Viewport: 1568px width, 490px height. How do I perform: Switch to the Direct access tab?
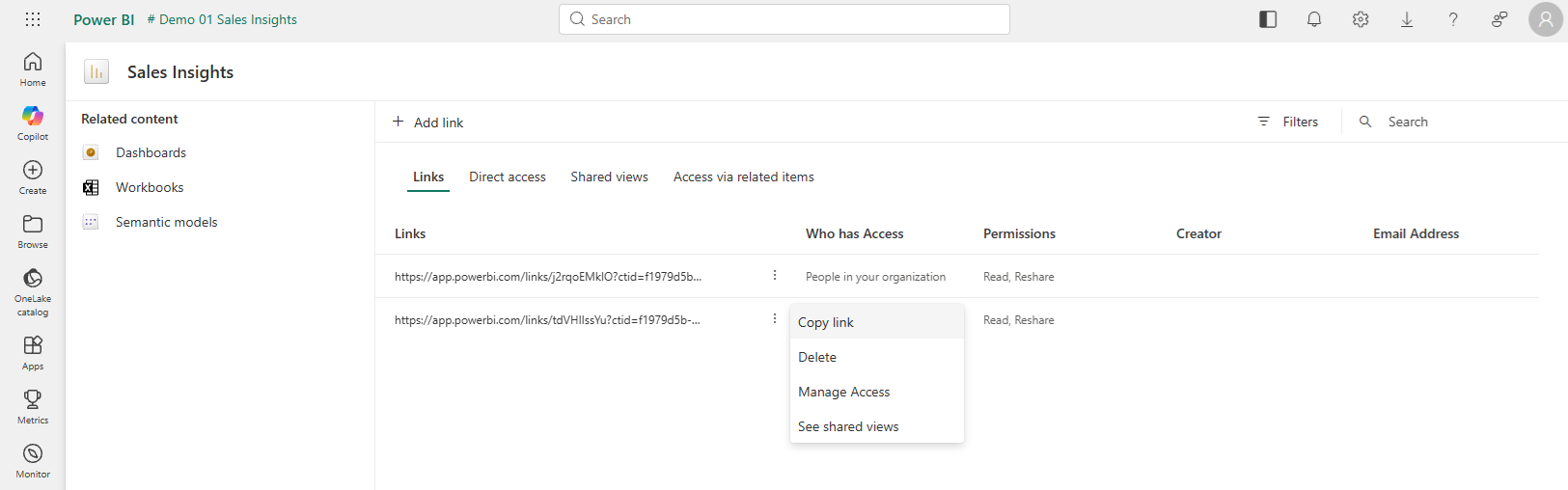[x=508, y=177]
